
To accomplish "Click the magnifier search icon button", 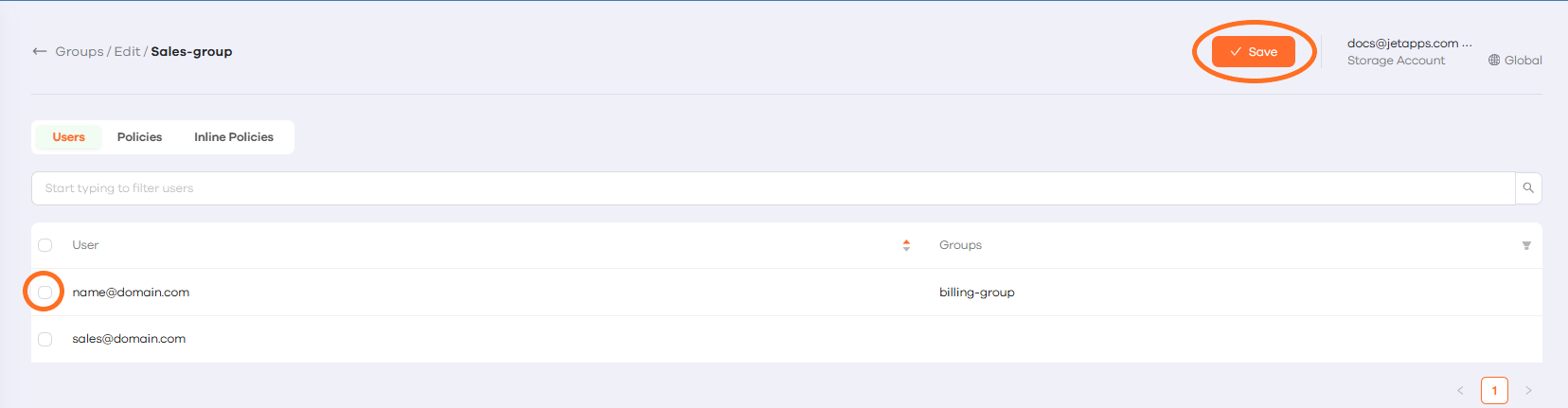I will [1528, 188].
